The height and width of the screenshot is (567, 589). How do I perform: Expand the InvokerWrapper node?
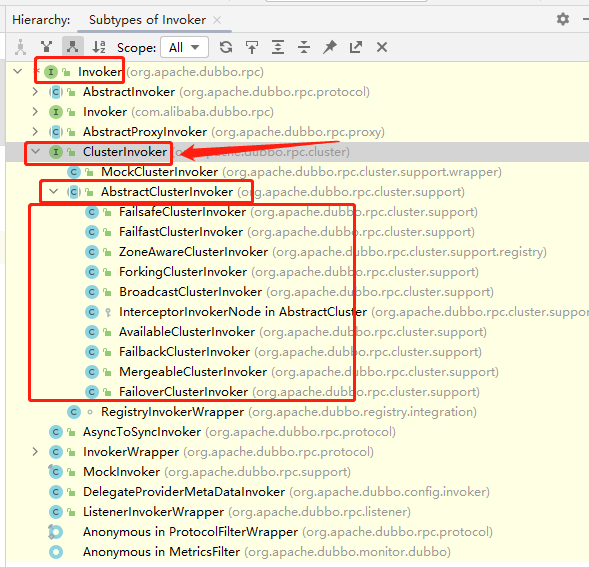[35, 452]
